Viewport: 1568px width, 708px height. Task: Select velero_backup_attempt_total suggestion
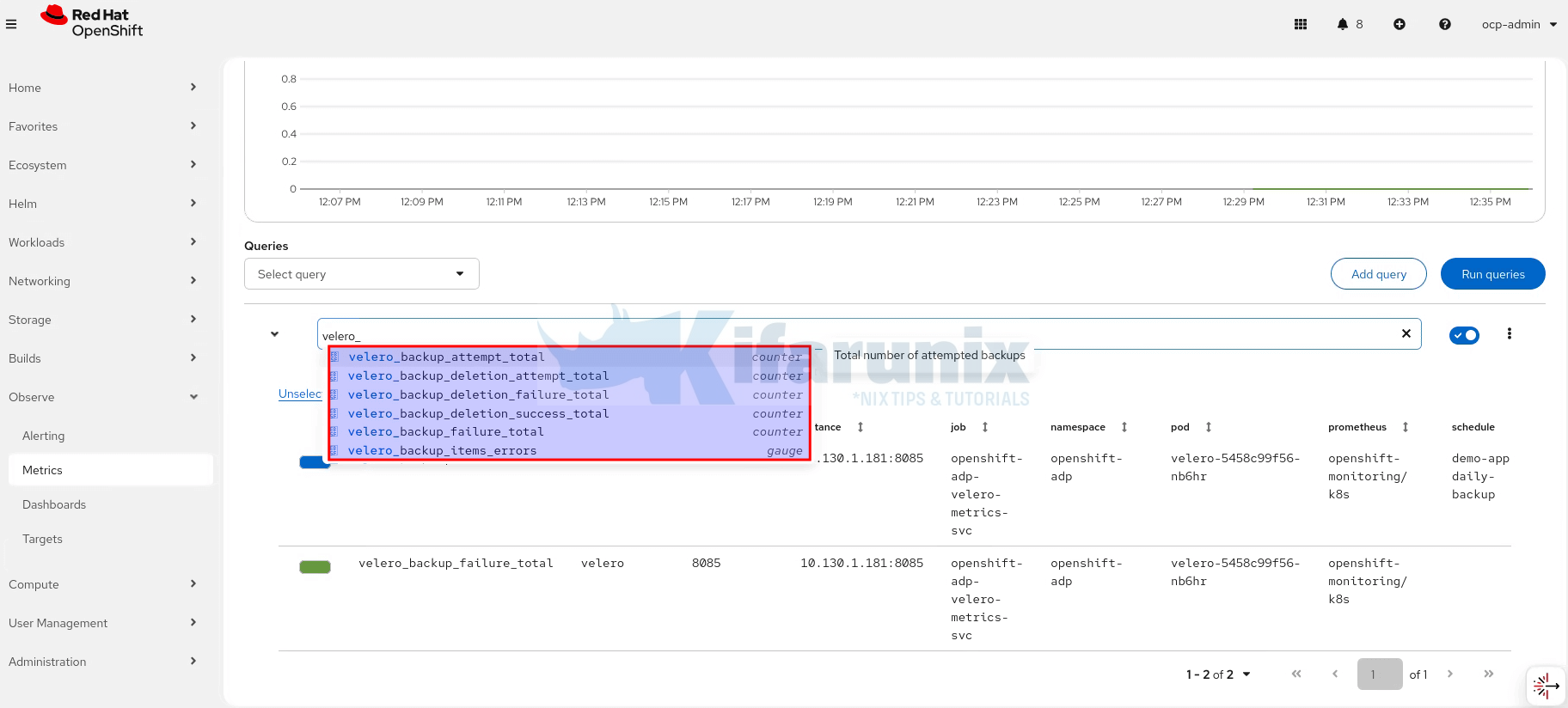tap(569, 357)
